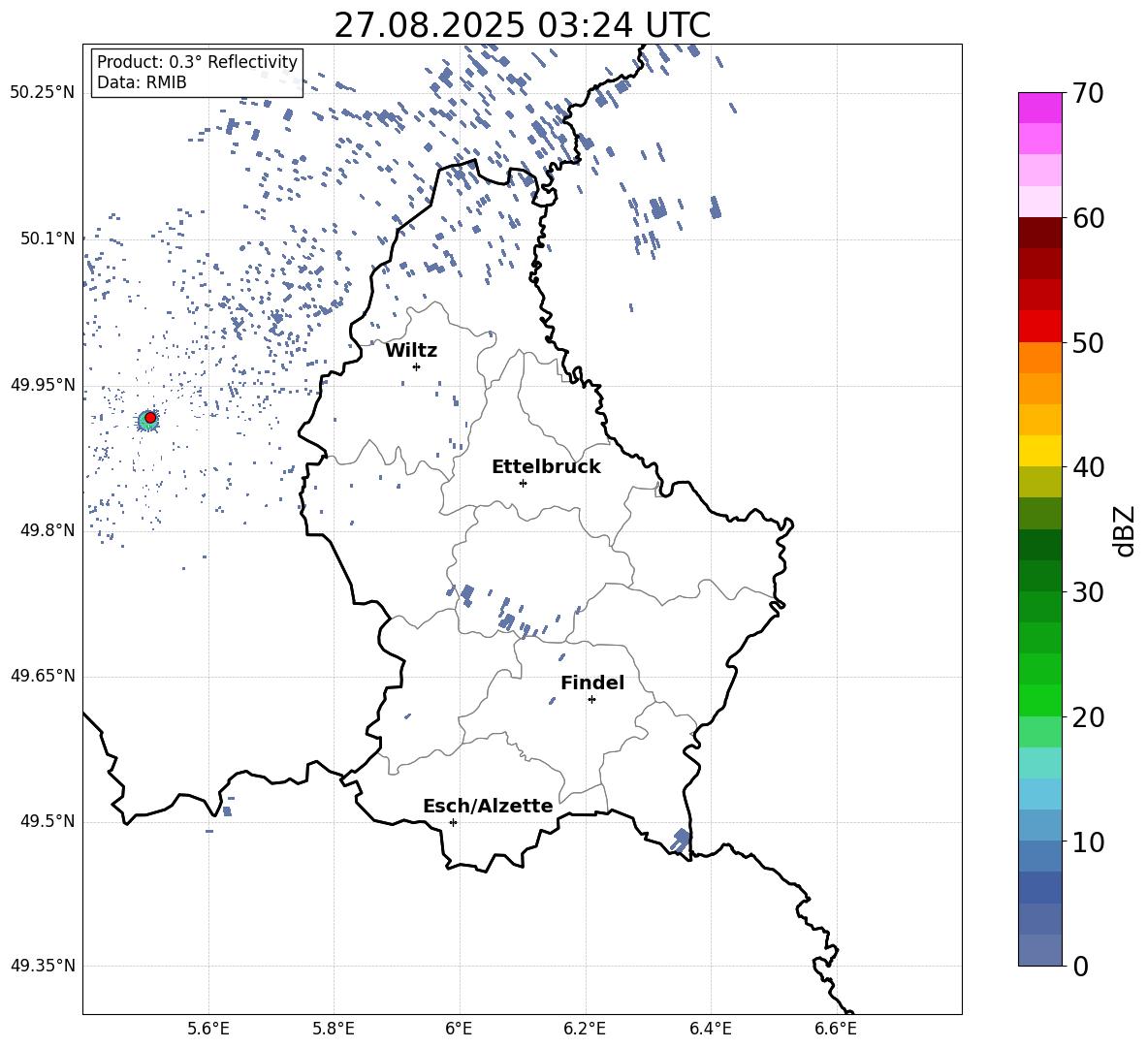Click the 49.8°N latitude label
1148x1048 pixels.
(47, 530)
